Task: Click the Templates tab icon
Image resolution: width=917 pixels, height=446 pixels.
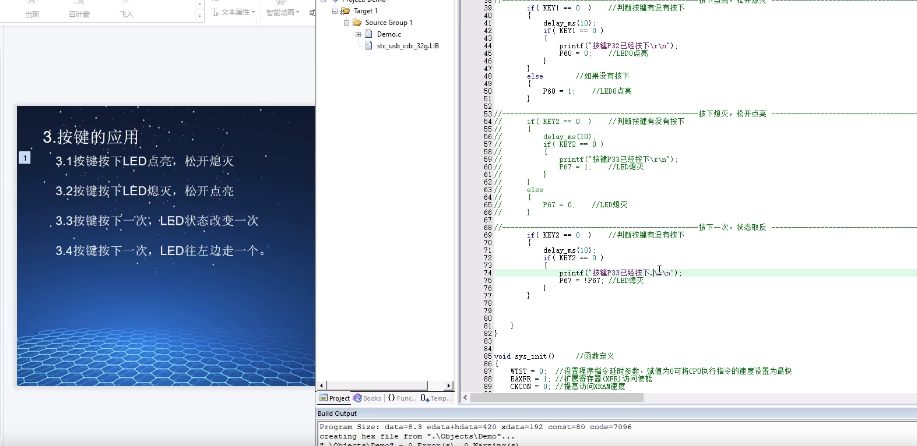Action: click(x=425, y=398)
